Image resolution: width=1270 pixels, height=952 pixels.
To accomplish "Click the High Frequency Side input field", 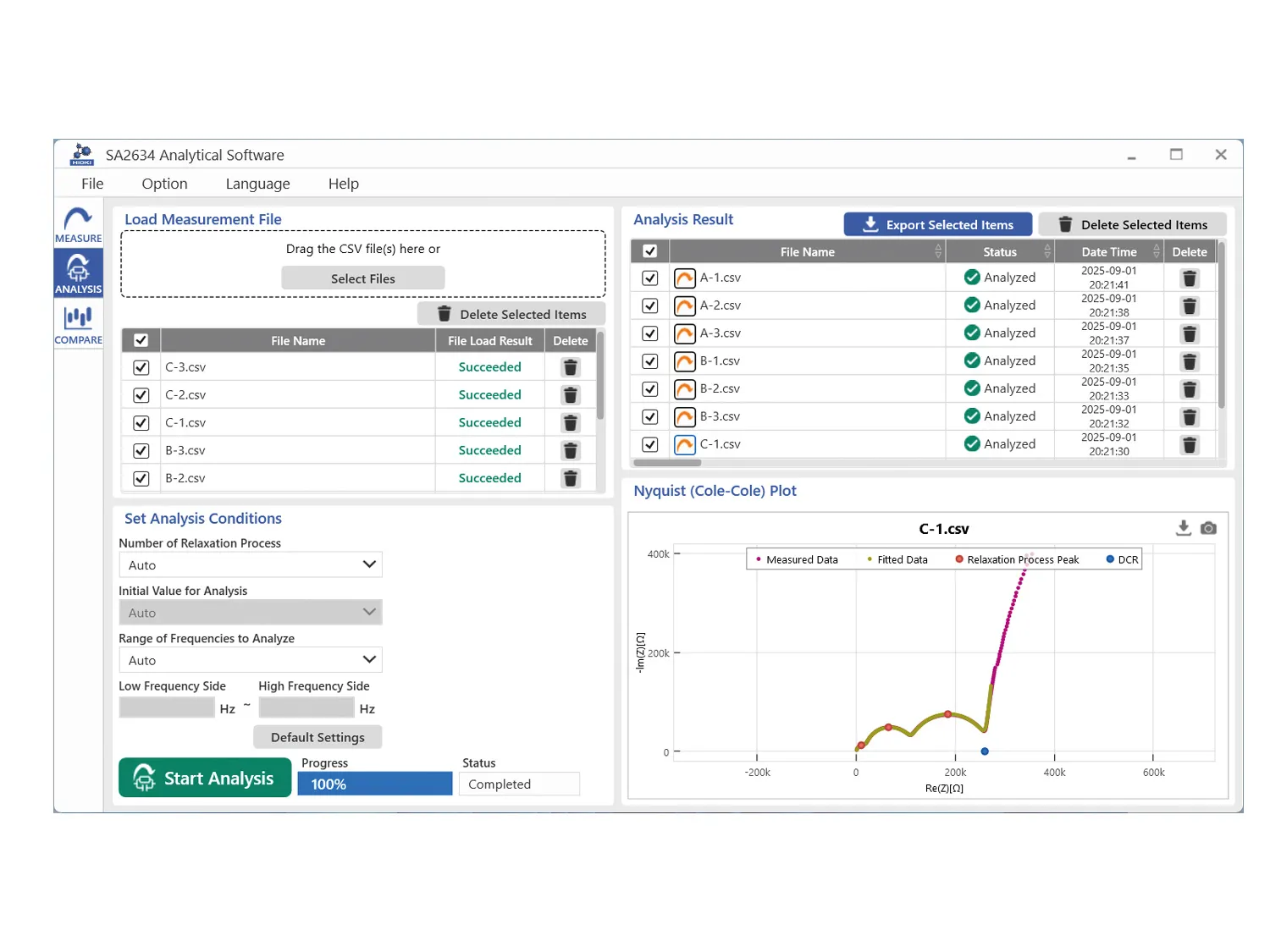I will coord(306,707).
